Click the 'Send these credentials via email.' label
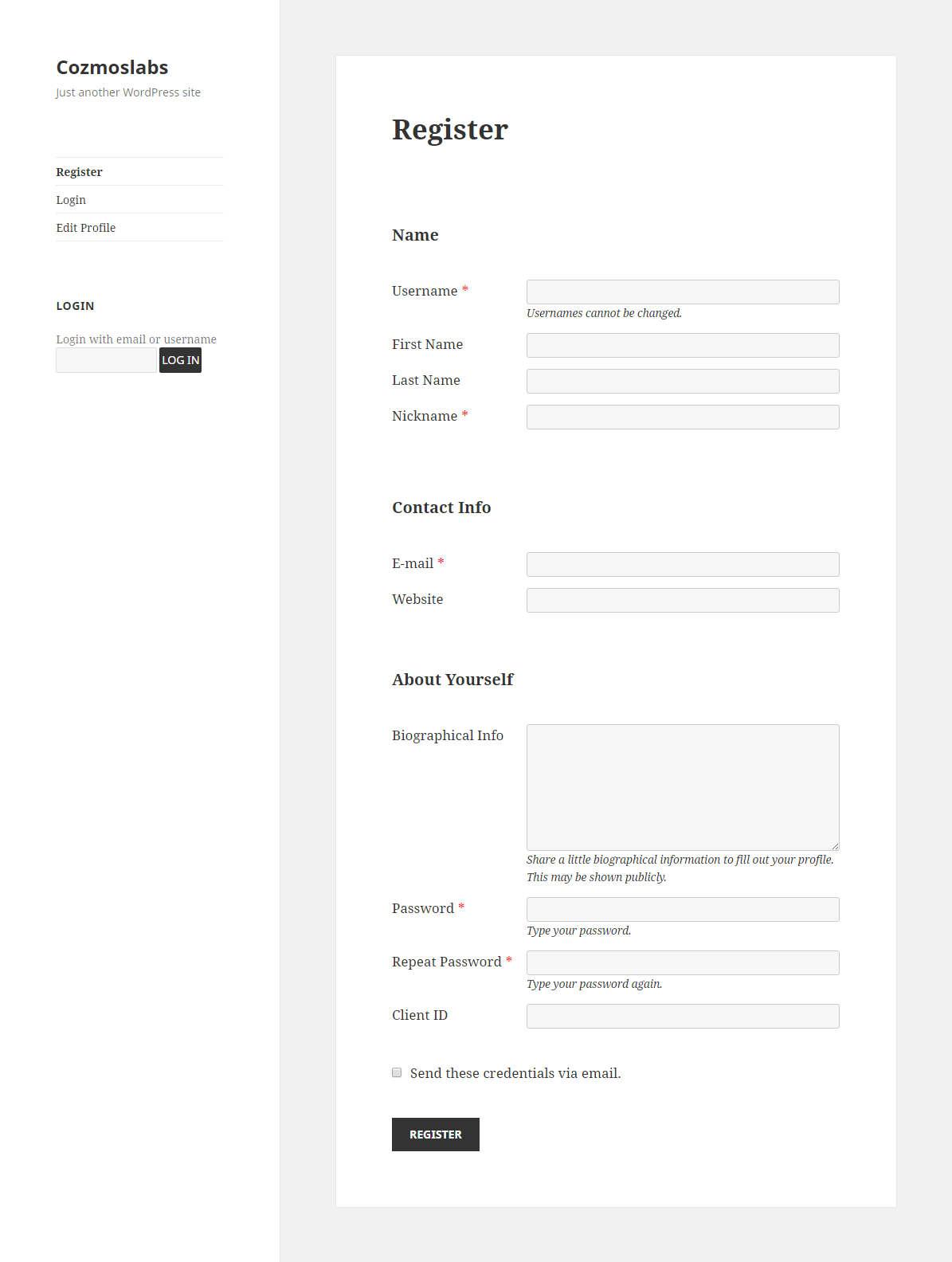 click(515, 1073)
